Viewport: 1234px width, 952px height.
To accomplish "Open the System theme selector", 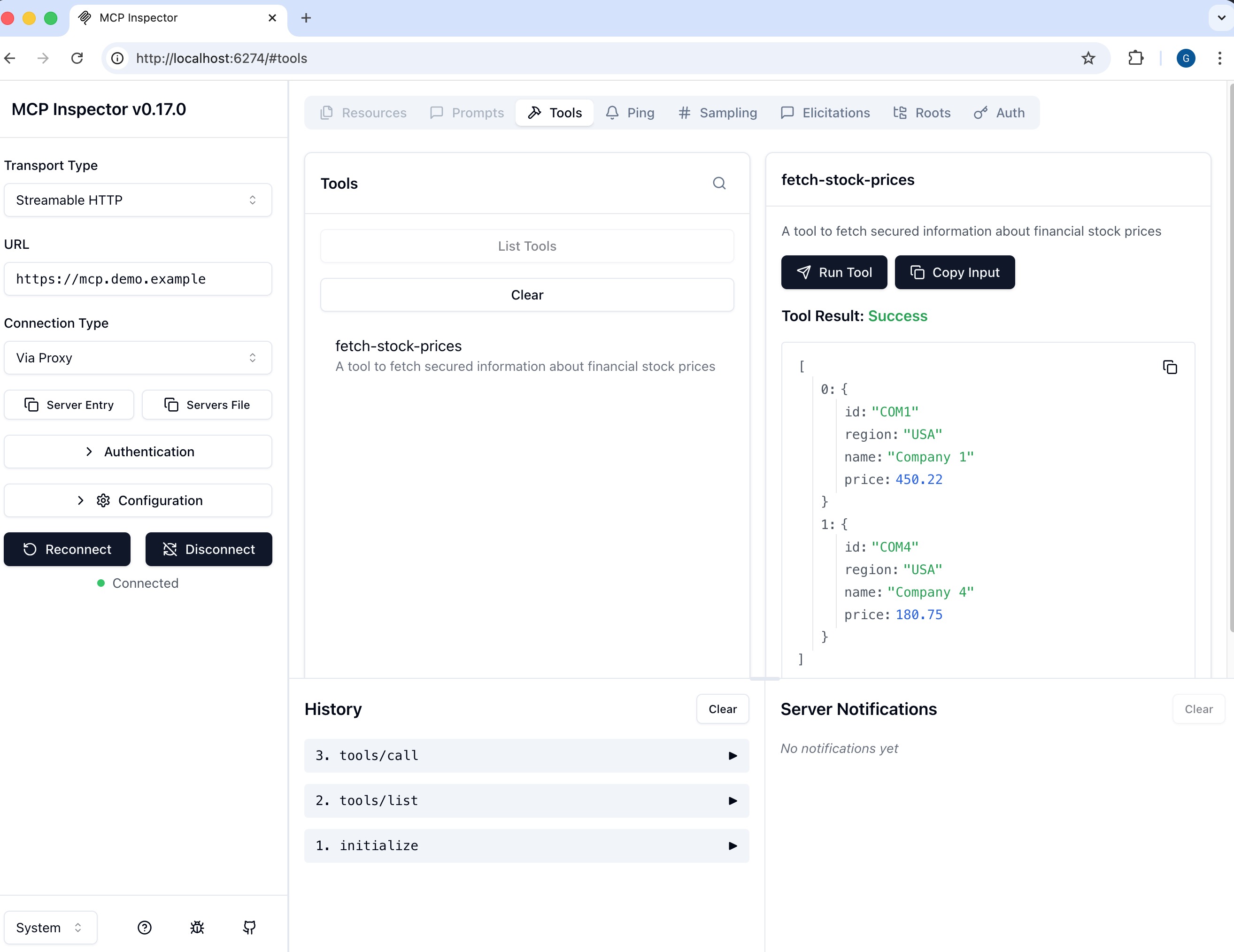I will click(x=50, y=927).
